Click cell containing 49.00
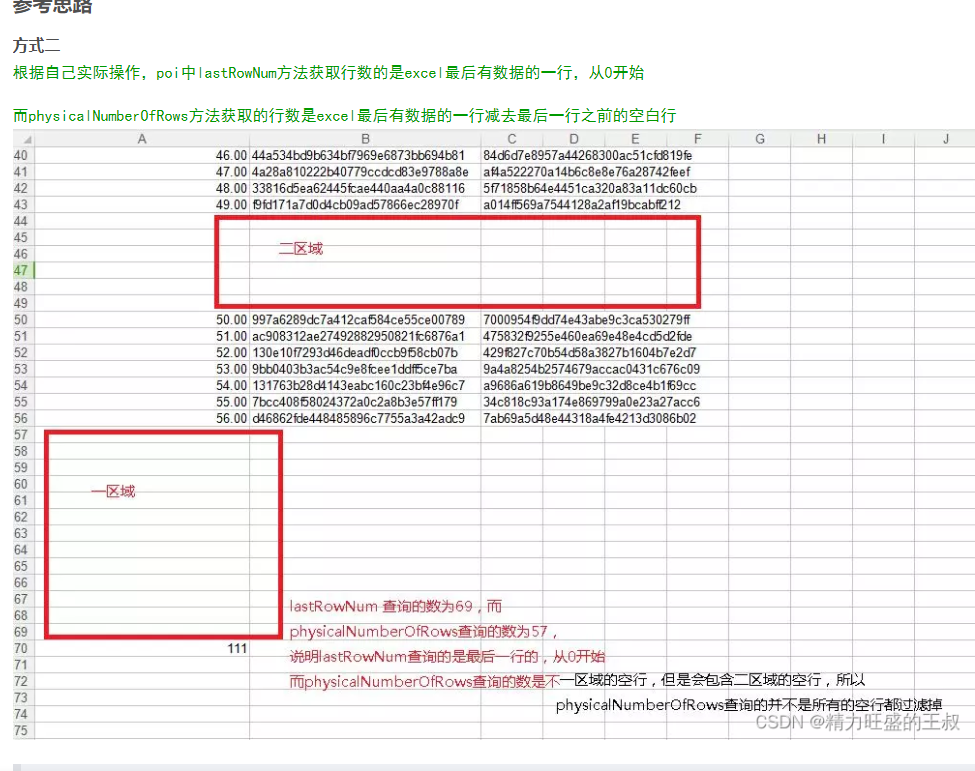The image size is (975, 771). (142, 205)
